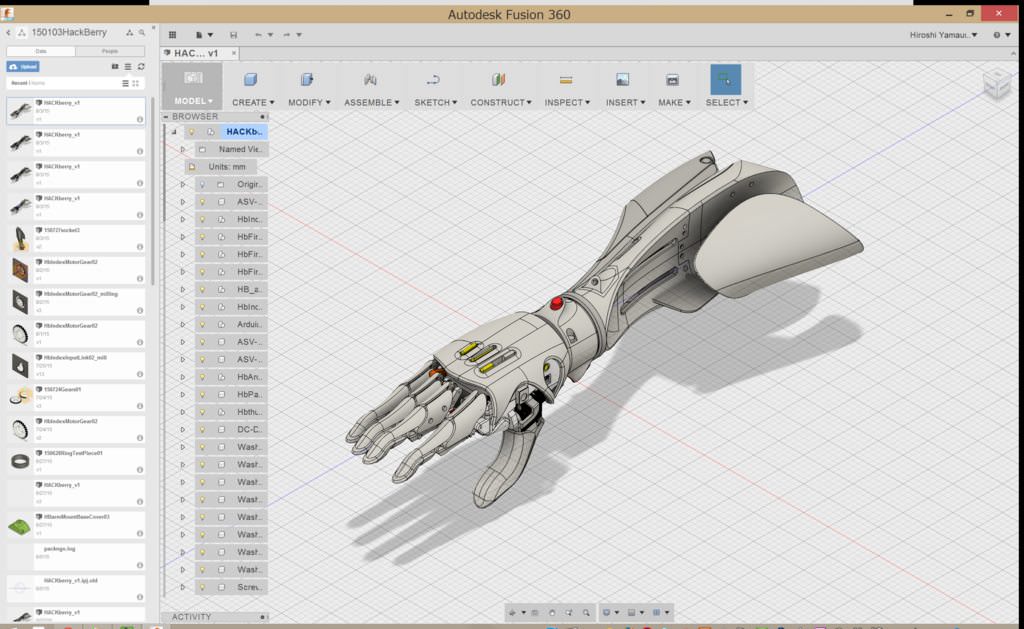Image resolution: width=1024 pixels, height=629 pixels.
Task: Switch to the People tab in data panel
Action: (x=109, y=50)
